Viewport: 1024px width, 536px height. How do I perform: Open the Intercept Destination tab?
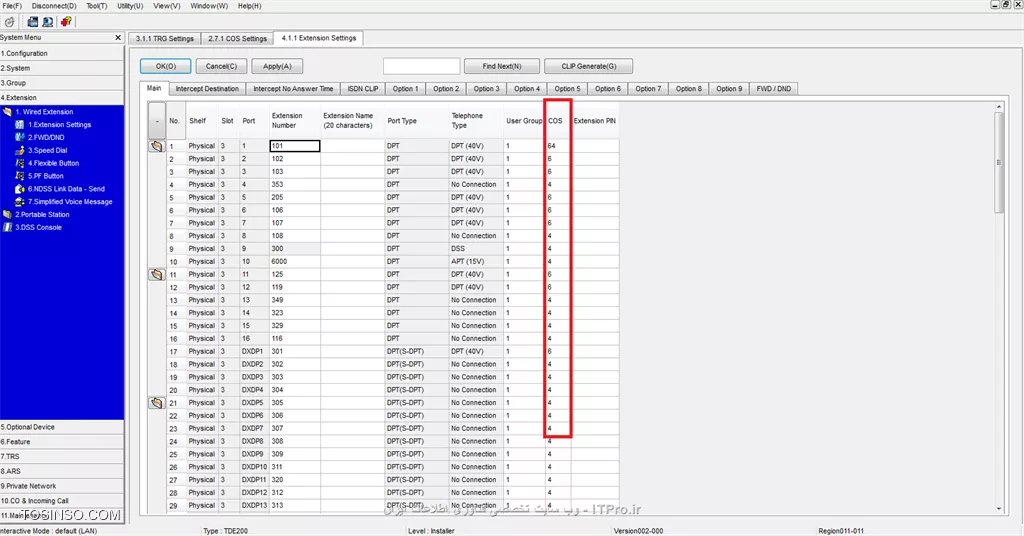pos(207,89)
